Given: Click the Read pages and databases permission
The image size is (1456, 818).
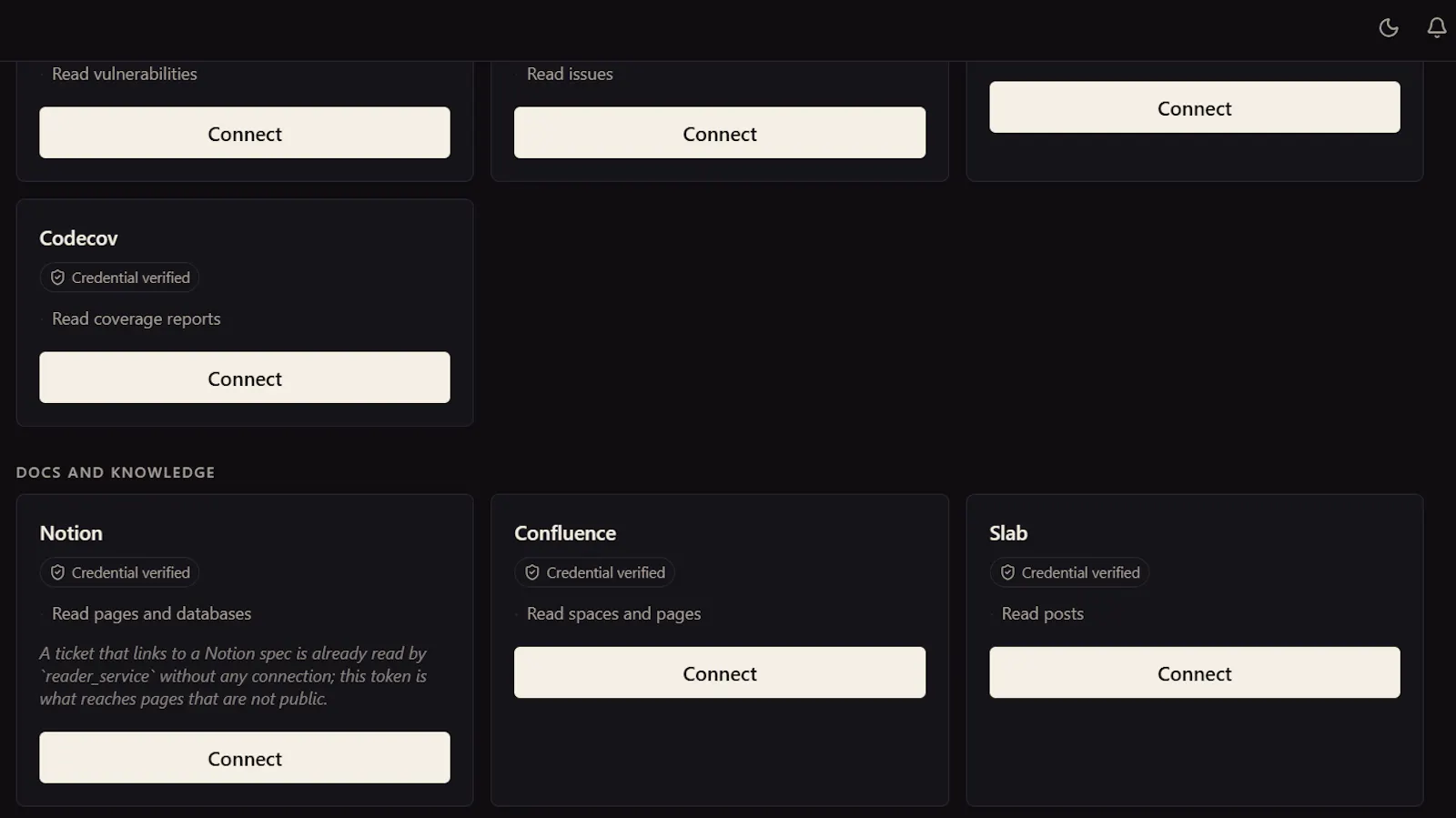Looking at the screenshot, I should [152, 613].
